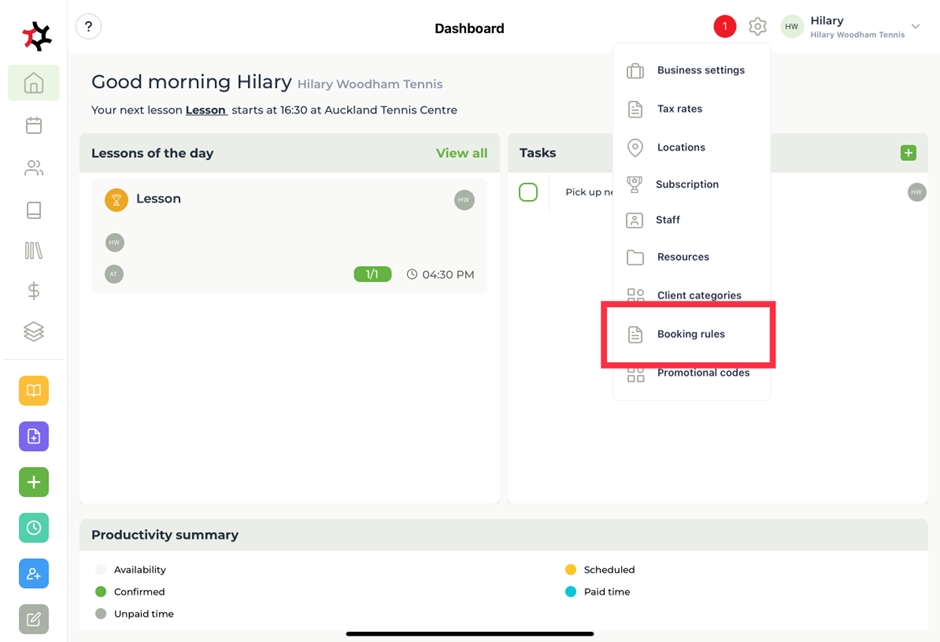Image resolution: width=940 pixels, height=642 pixels.
Task: Open the settings gear icon
Action: [x=757, y=27]
